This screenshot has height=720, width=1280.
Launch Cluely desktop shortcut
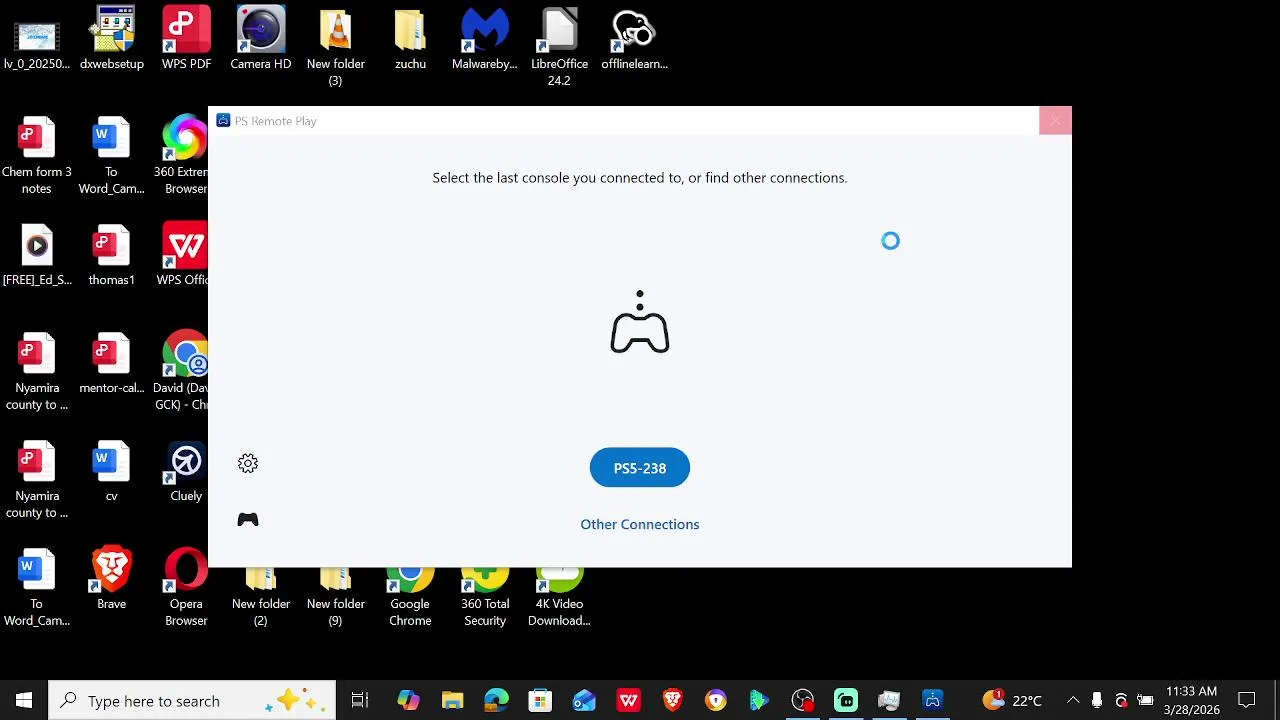186,471
